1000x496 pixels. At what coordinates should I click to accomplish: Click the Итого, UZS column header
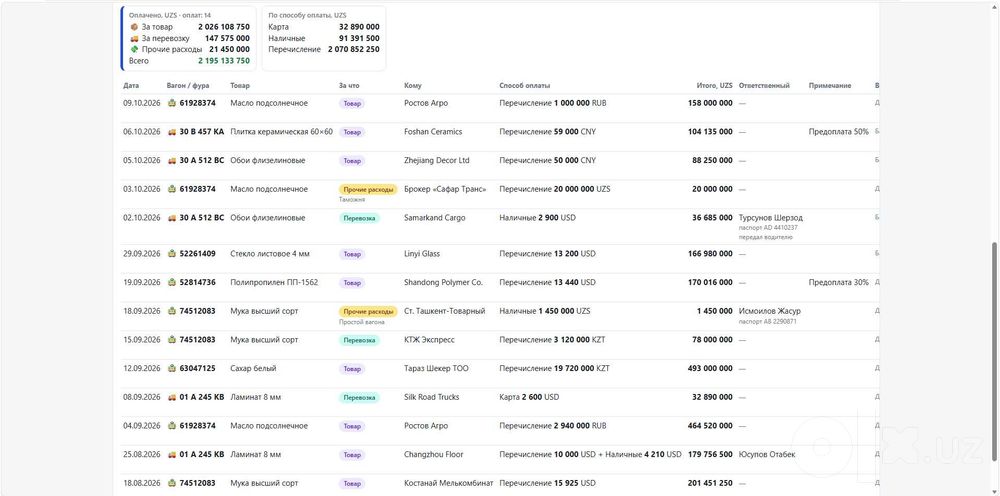coord(714,85)
